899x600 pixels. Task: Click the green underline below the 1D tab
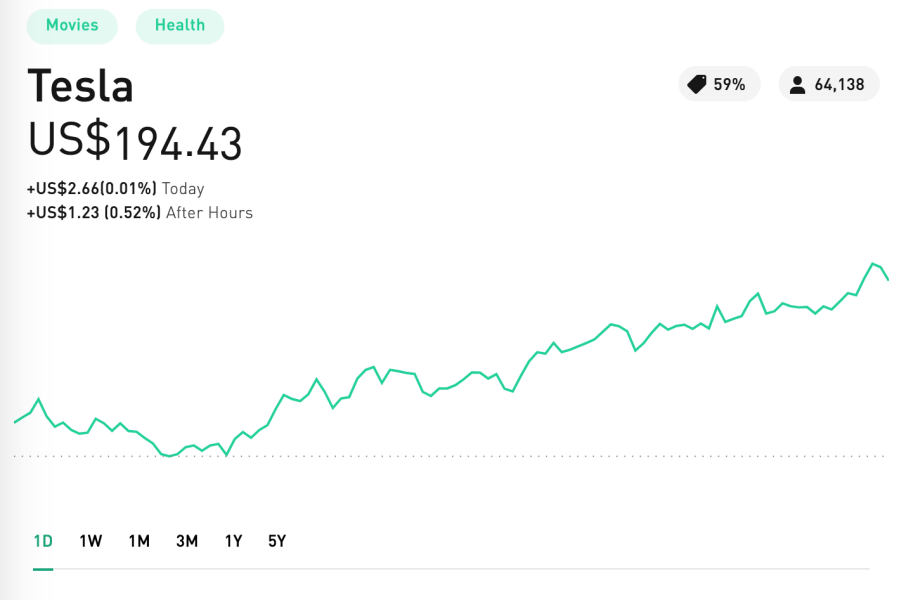43,568
